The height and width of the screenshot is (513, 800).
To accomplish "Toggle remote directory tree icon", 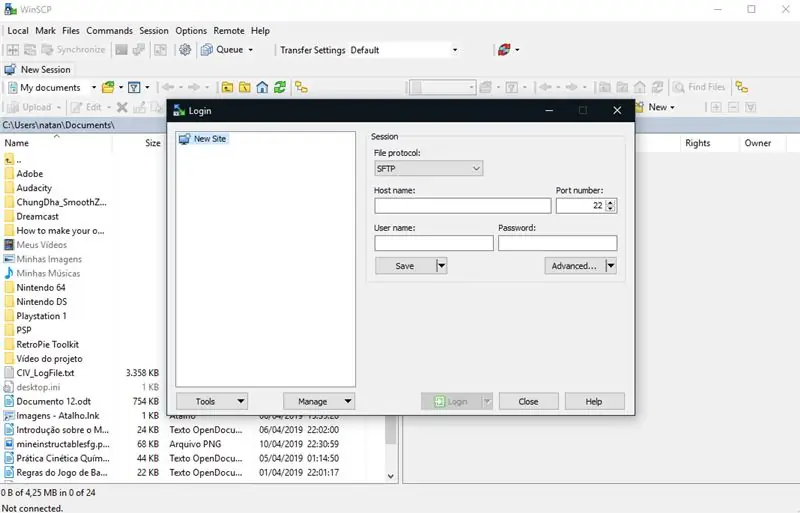I will click(x=742, y=87).
